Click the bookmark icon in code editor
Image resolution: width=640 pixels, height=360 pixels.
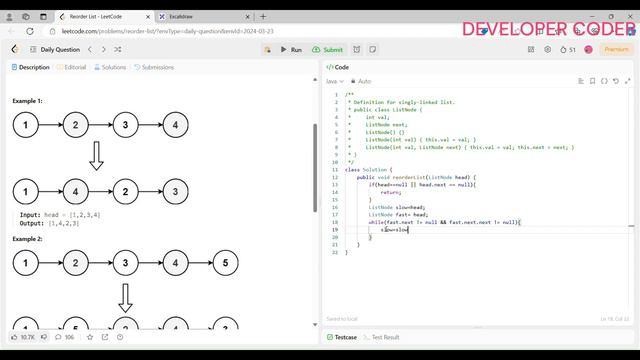pos(592,81)
